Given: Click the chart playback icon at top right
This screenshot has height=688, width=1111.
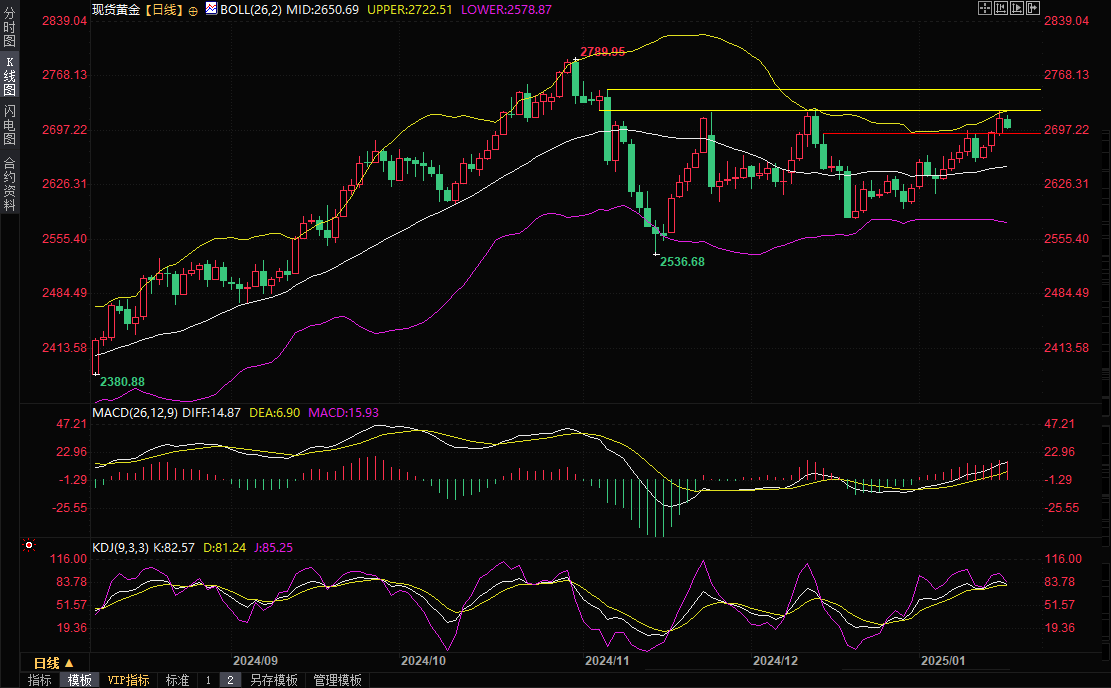Looking at the screenshot, I should [x=1018, y=8].
